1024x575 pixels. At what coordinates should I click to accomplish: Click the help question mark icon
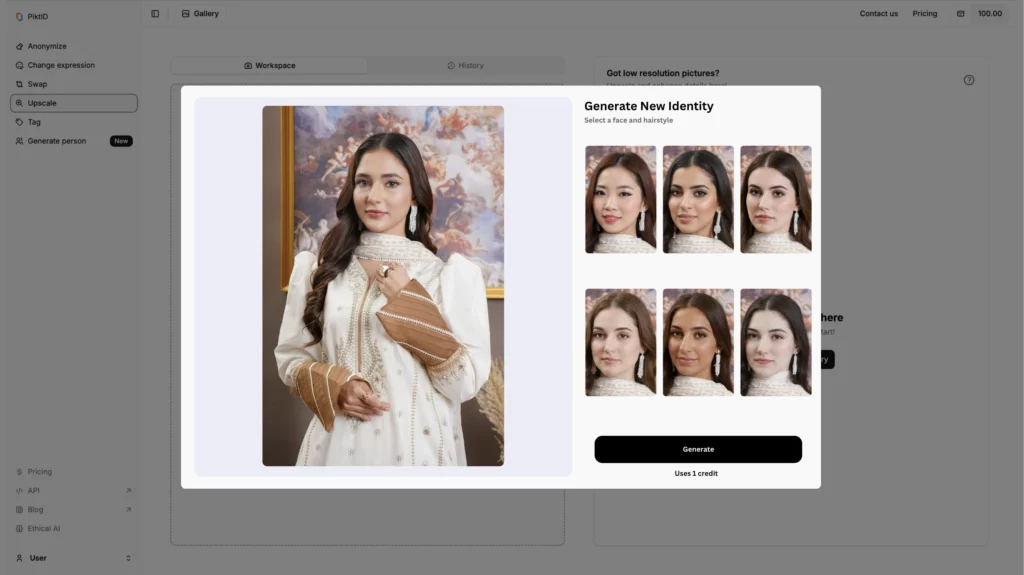(x=968, y=80)
